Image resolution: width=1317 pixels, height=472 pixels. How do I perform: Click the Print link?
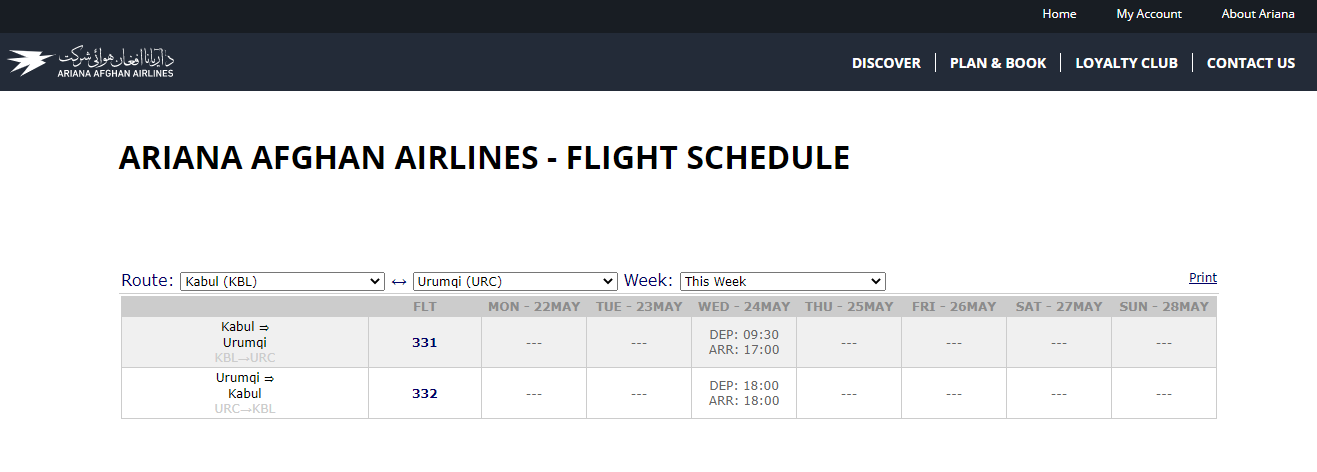point(1203,278)
